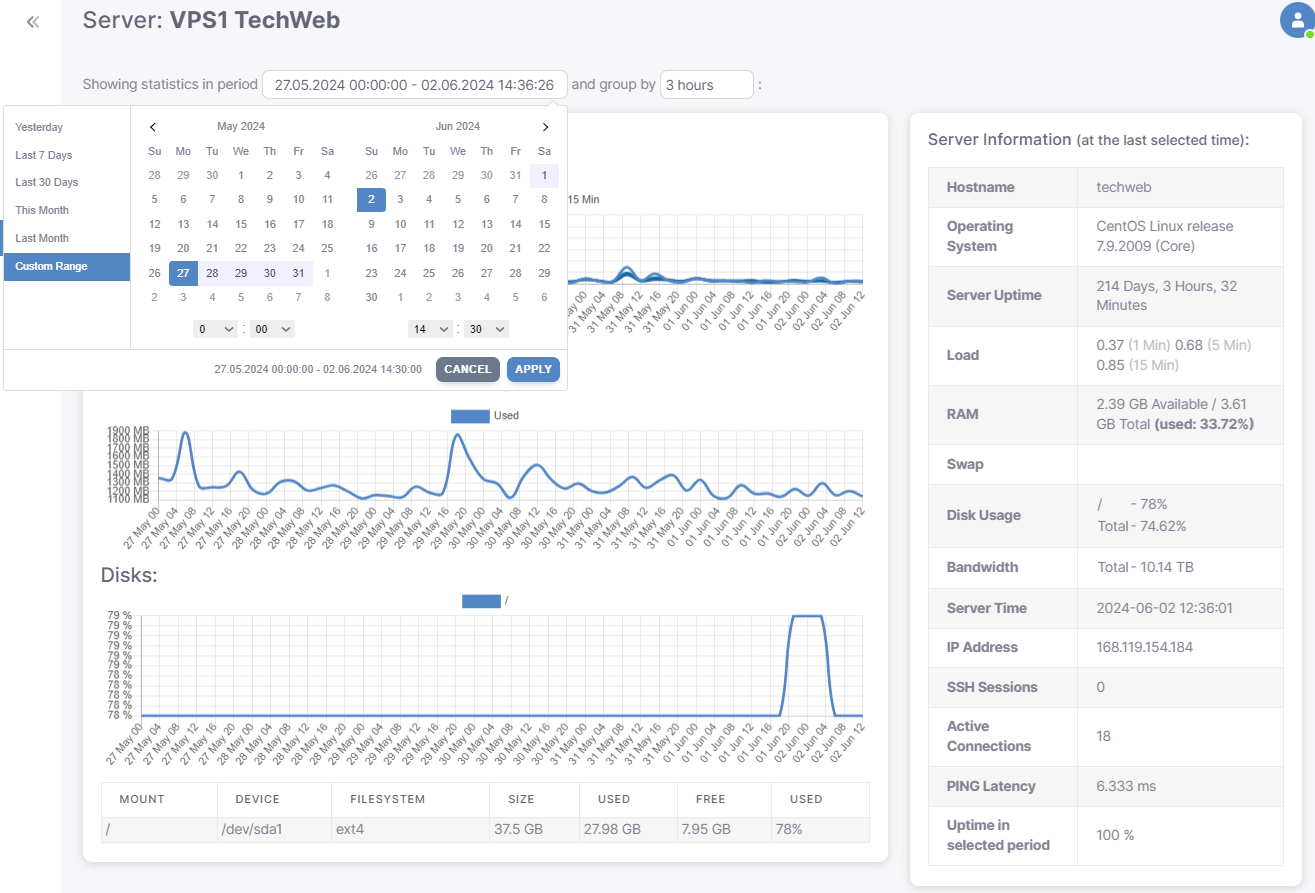Image resolution: width=1315 pixels, height=893 pixels.
Task: Open the user profile avatar menu
Action: pos(1297,20)
